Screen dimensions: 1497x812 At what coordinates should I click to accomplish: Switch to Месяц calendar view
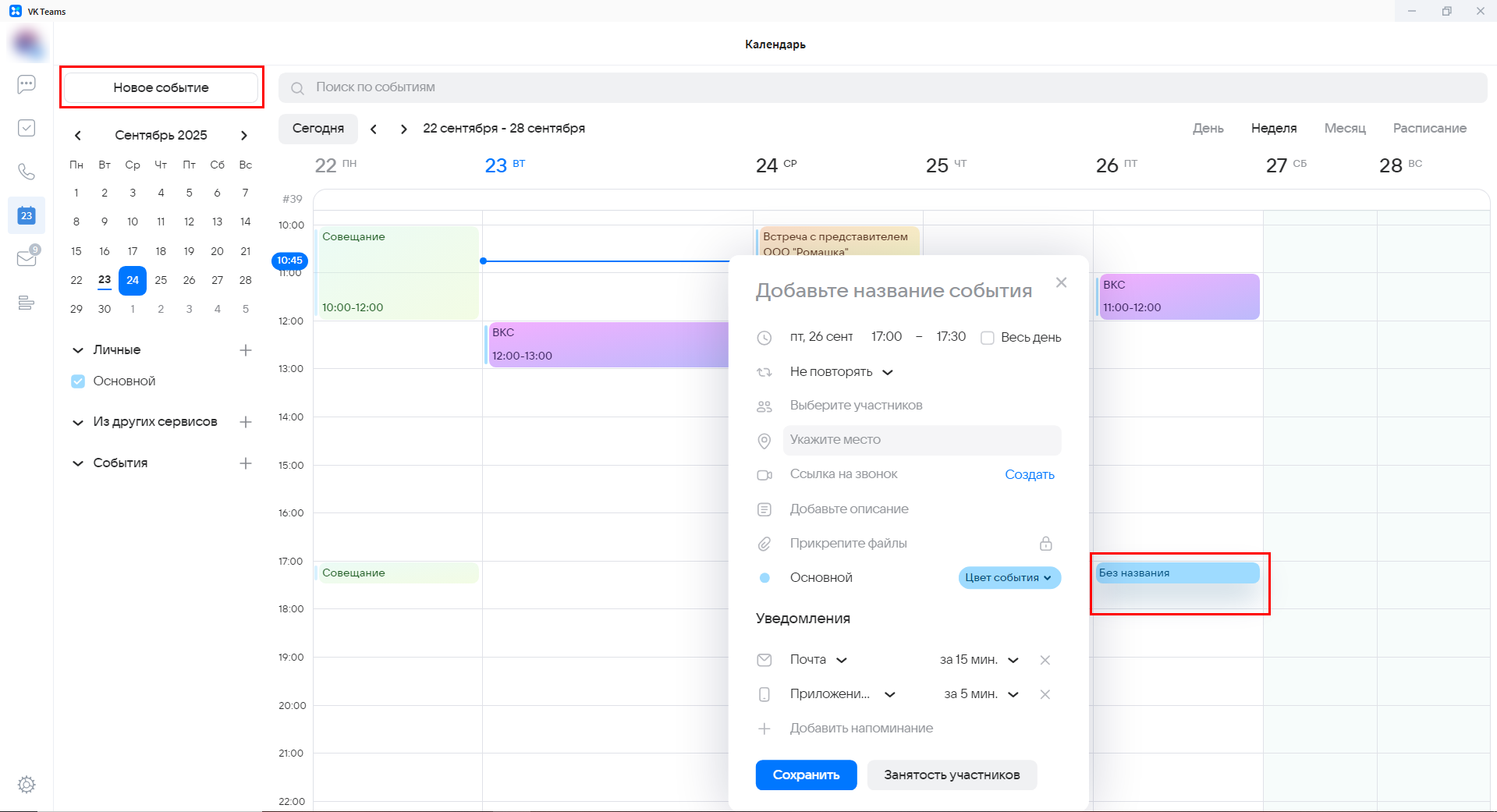tap(1344, 128)
